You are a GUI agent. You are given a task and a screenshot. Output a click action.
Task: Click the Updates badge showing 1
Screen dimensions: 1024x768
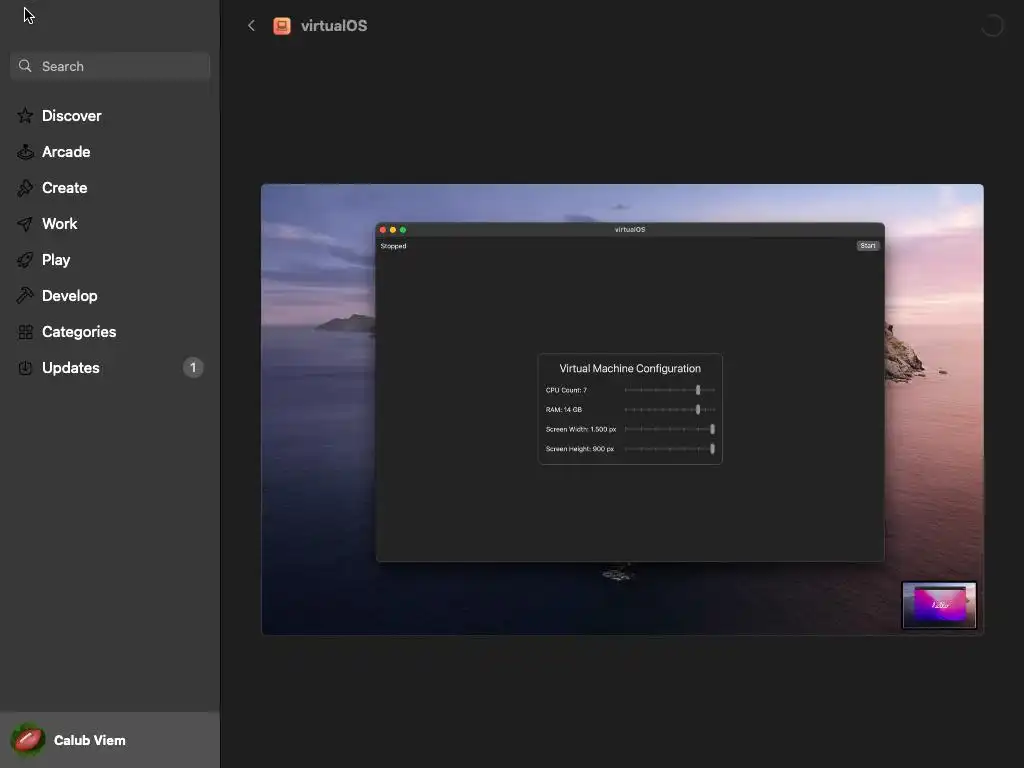coord(193,368)
